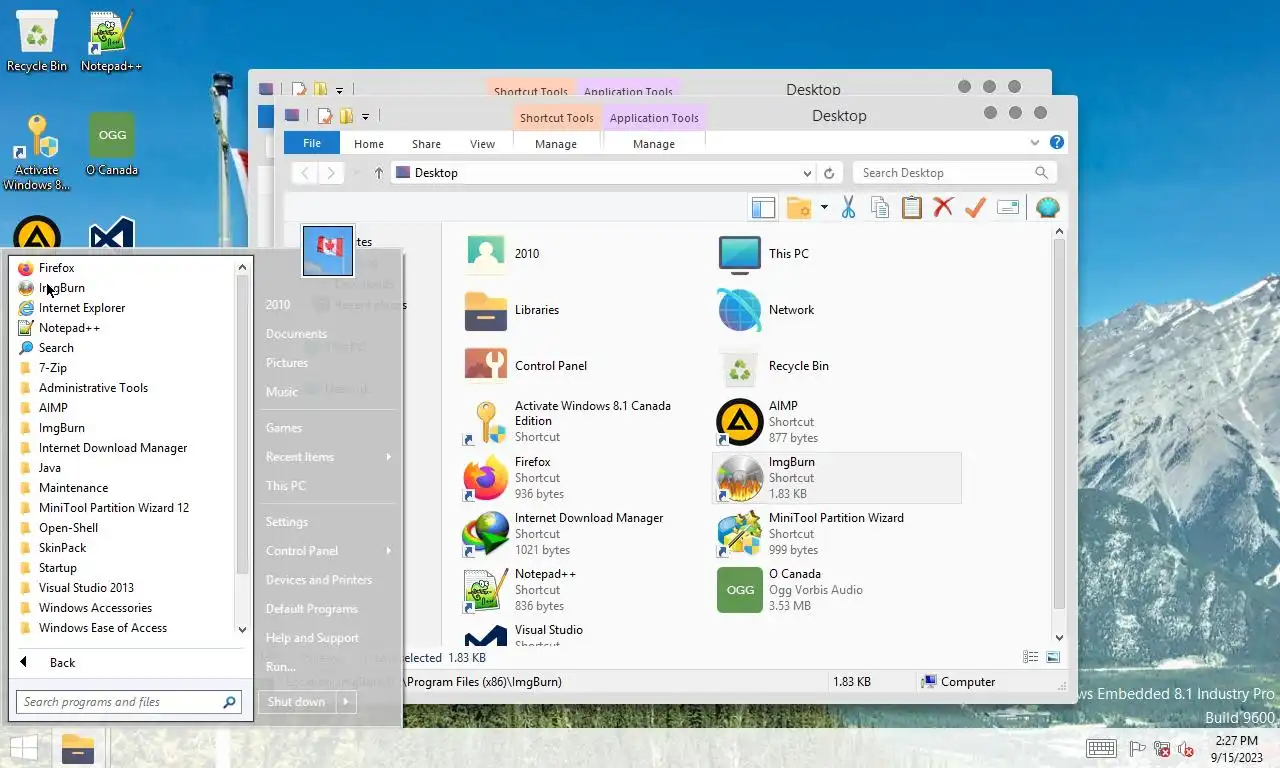Viewport: 1280px width, 768px height.
Task: Switch to Large icons view at bottom right
Action: coord(1053,657)
